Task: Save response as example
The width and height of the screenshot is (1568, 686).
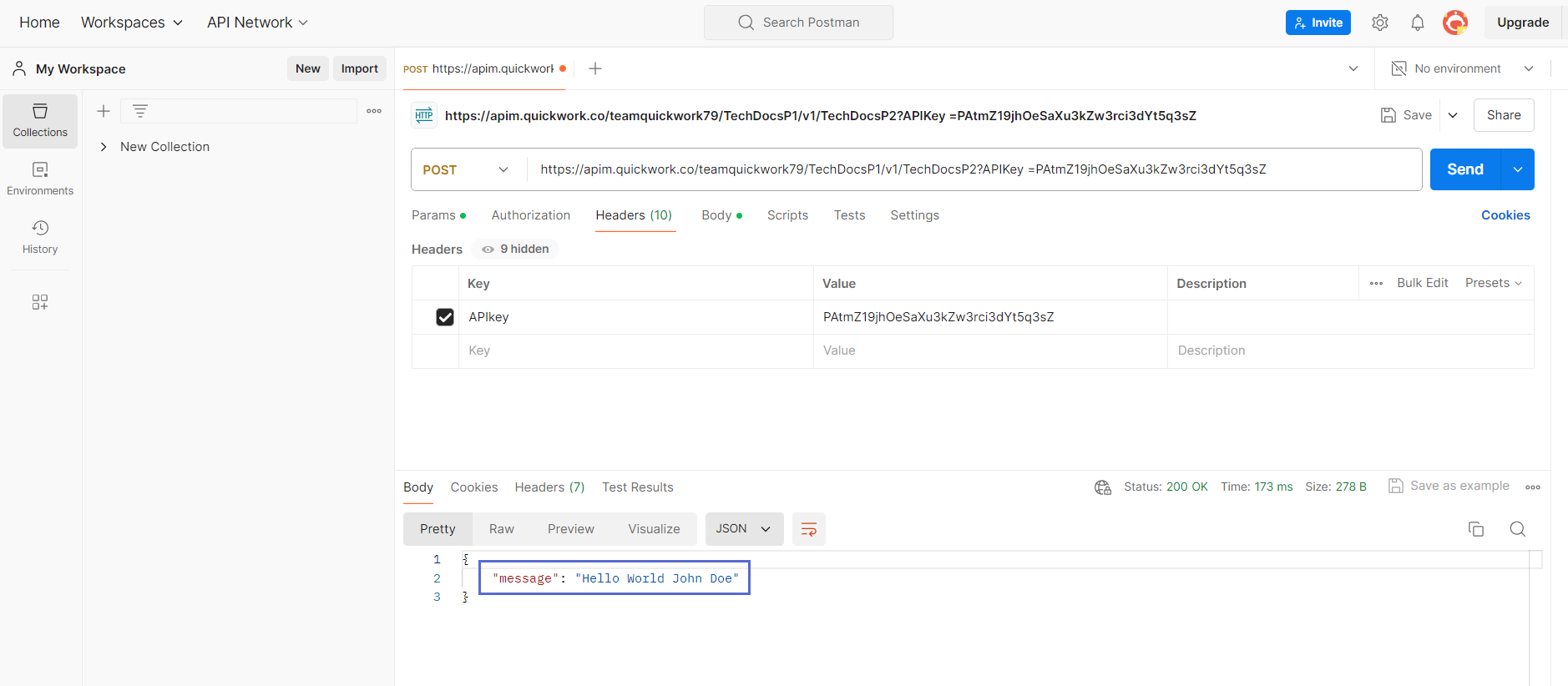Action: [x=1449, y=486]
